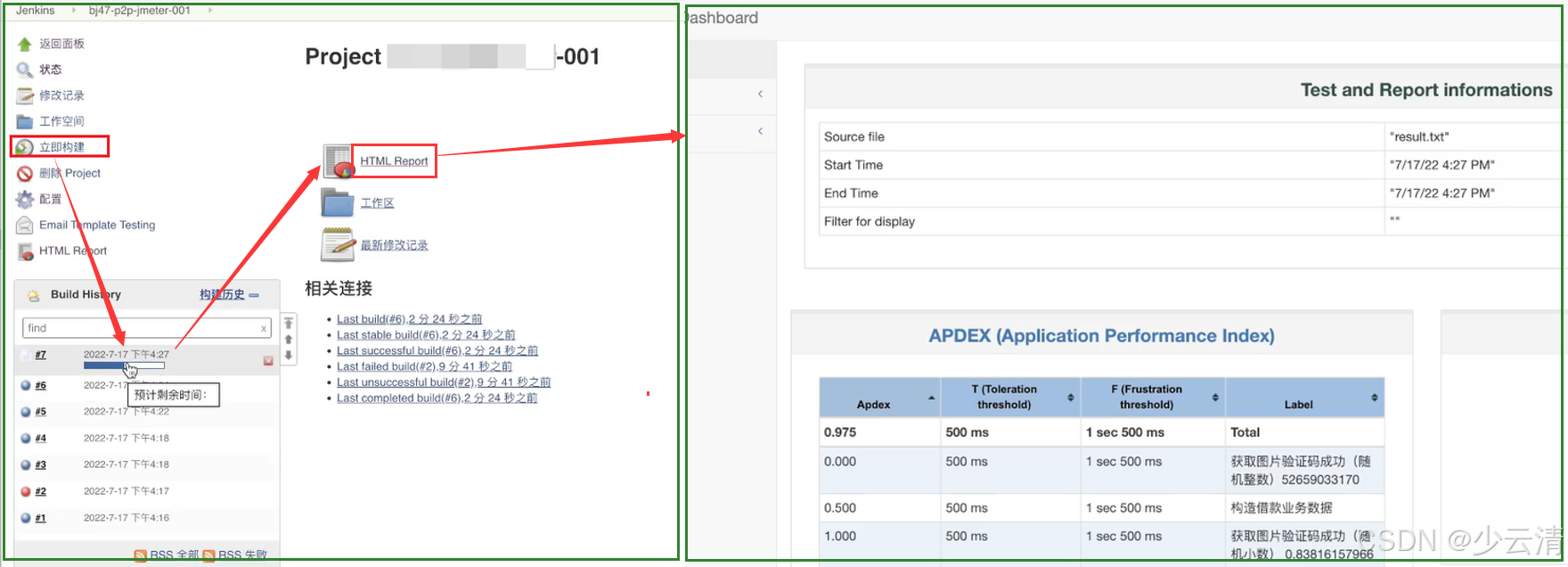Click the blue status ball of build #1
The image size is (1568, 567).
(26, 518)
